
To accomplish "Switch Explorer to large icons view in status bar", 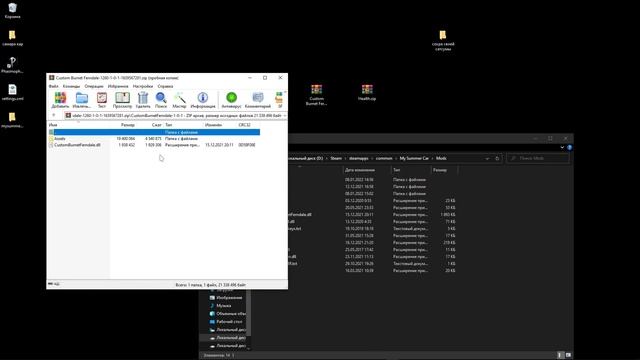I will [x=568, y=355].
